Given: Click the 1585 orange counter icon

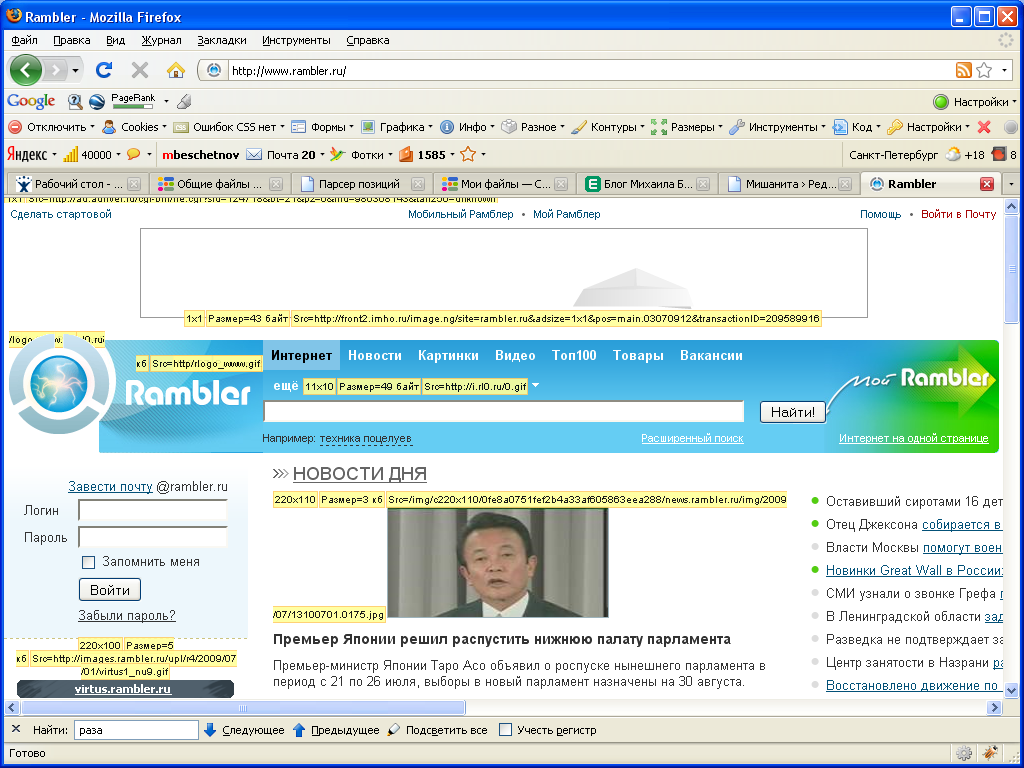Looking at the screenshot, I should click(x=406, y=155).
